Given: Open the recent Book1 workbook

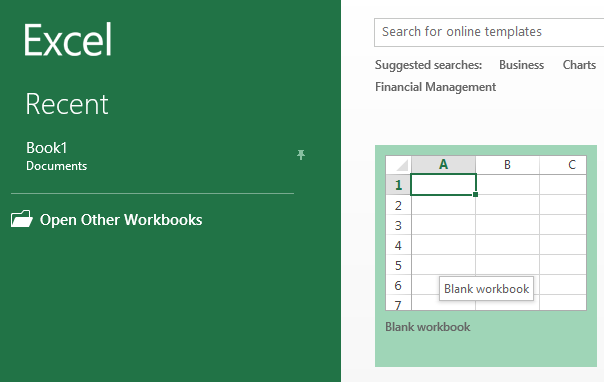Looking at the screenshot, I should tap(47, 148).
